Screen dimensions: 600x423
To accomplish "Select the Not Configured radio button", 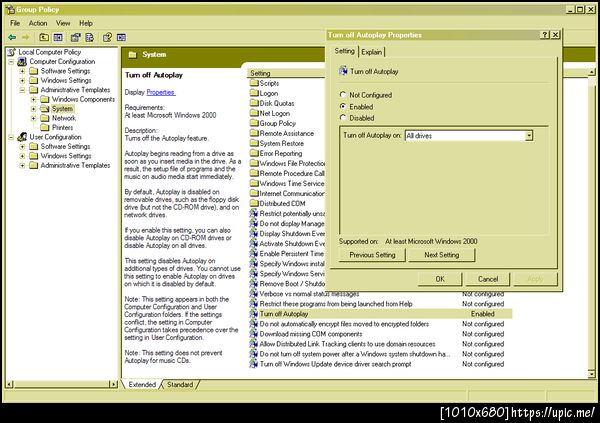I will (343, 95).
